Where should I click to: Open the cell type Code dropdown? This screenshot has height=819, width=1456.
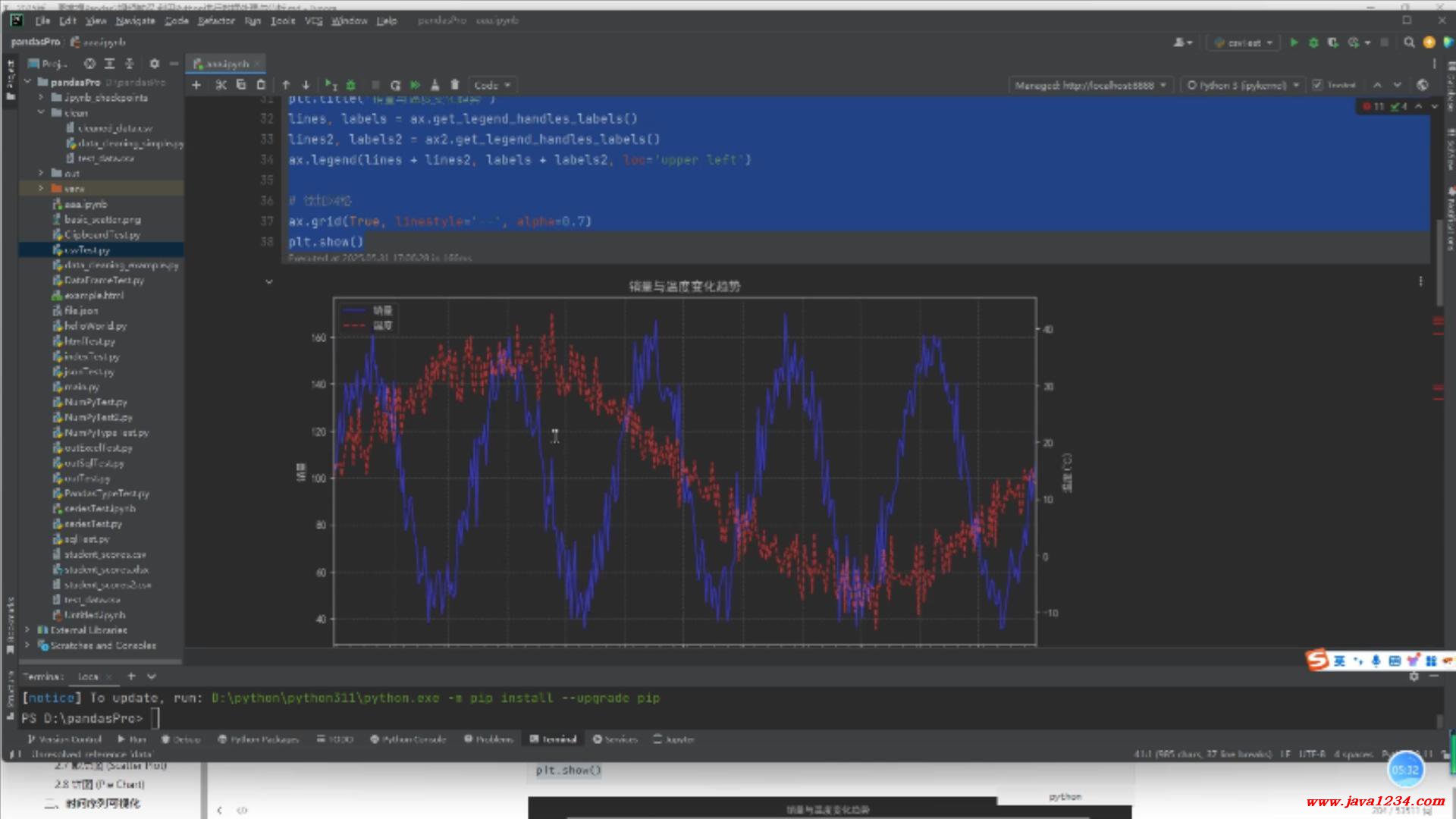coord(492,85)
